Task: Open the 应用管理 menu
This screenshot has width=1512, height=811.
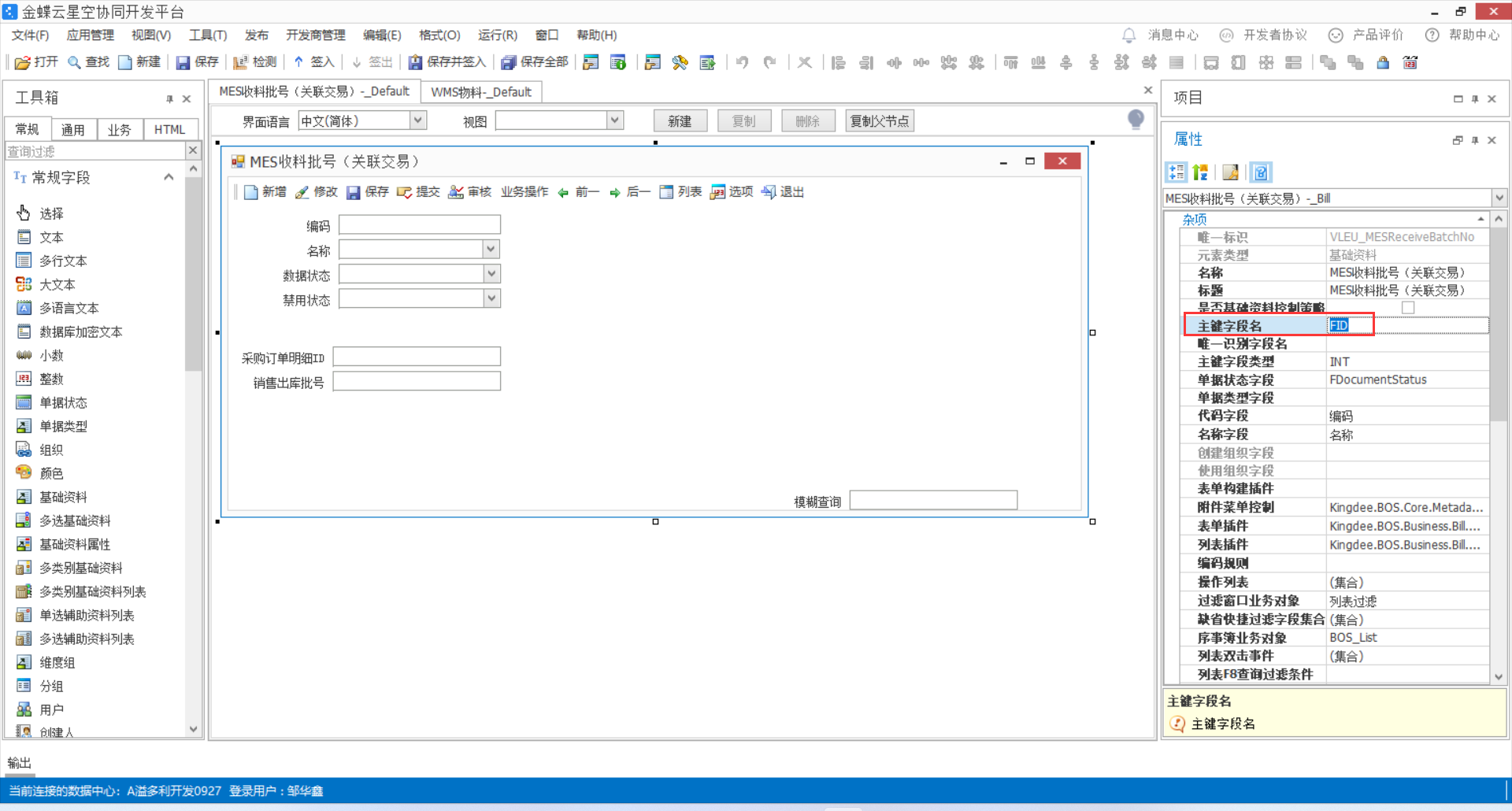Action: click(x=91, y=35)
